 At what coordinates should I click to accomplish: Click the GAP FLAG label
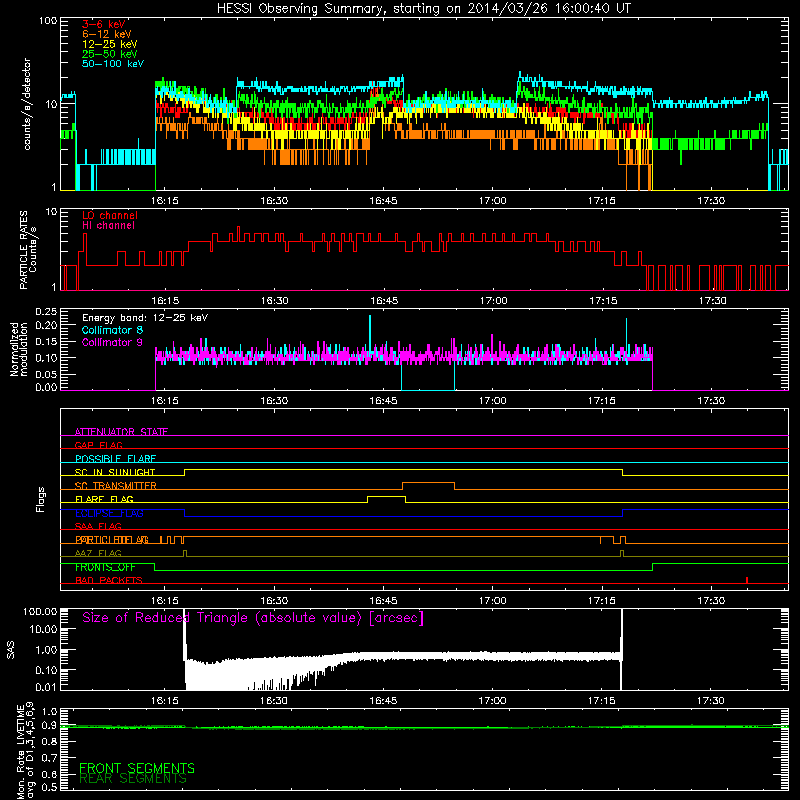point(98,445)
